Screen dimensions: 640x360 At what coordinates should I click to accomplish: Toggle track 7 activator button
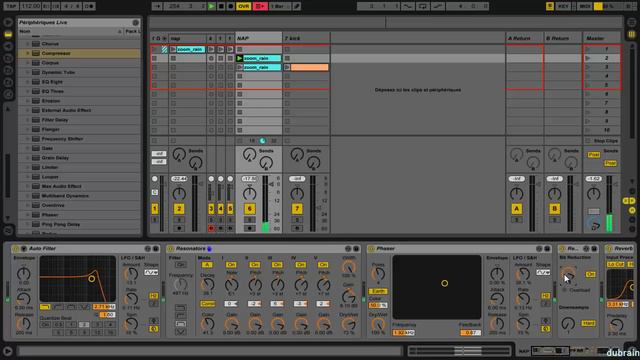pos(297,209)
